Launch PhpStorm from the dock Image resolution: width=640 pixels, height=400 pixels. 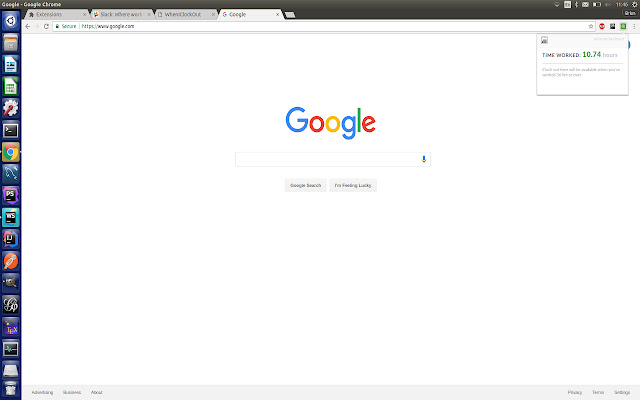[x=11, y=196]
